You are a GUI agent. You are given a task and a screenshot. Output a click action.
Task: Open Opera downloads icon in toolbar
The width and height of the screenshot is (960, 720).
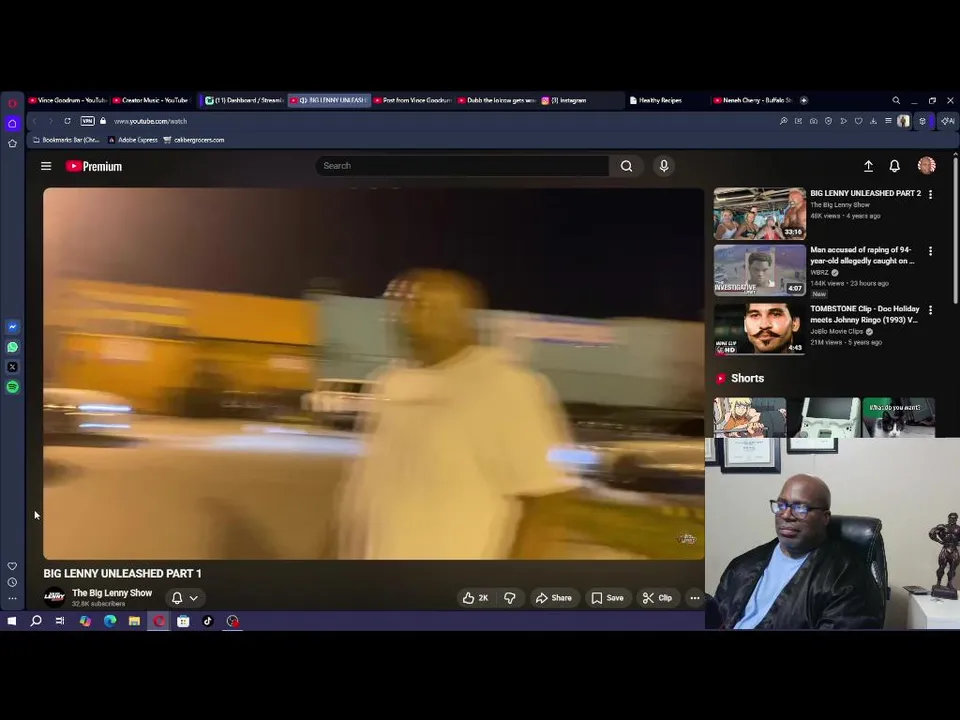pyautogui.click(x=873, y=121)
